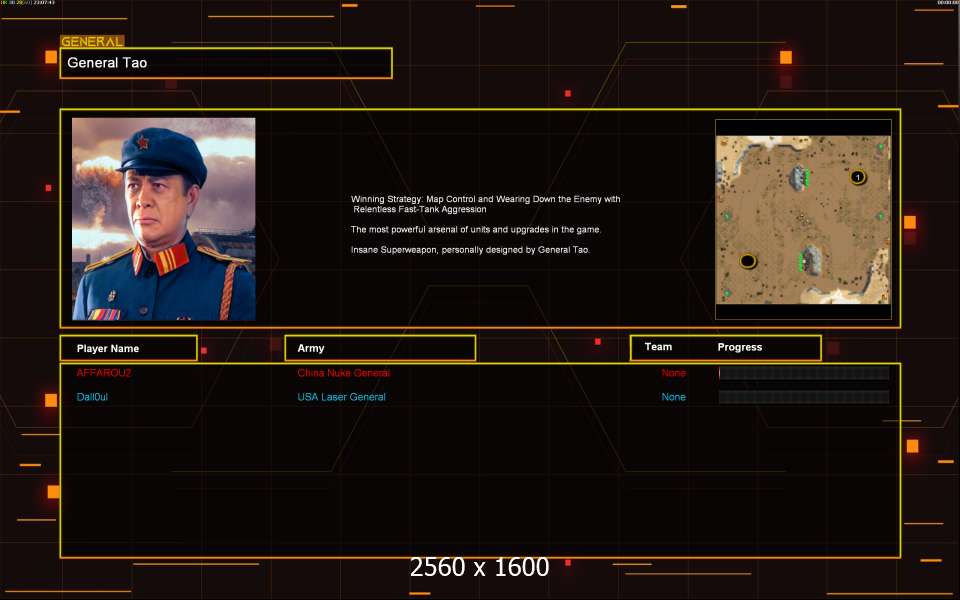Click AFFAROU2's loading progress bar
This screenshot has width=960, height=600.
pos(804,373)
